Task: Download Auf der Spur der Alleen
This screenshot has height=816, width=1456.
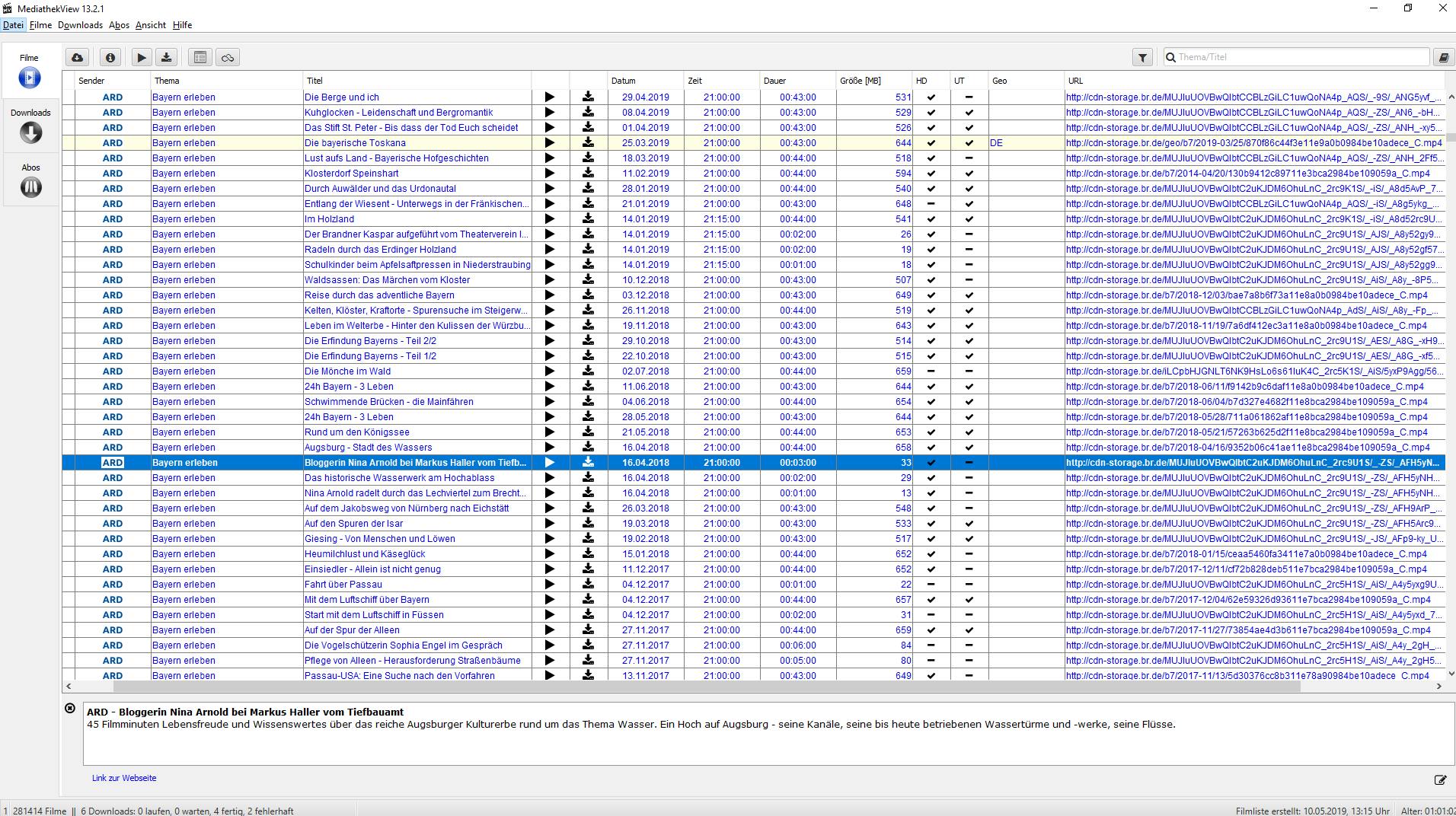Action: click(x=588, y=630)
